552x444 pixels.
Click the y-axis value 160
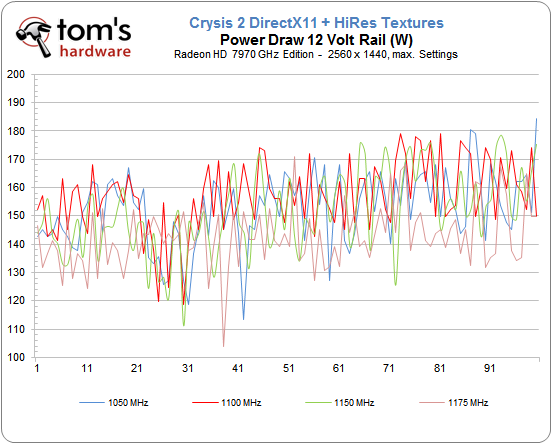pos(16,187)
